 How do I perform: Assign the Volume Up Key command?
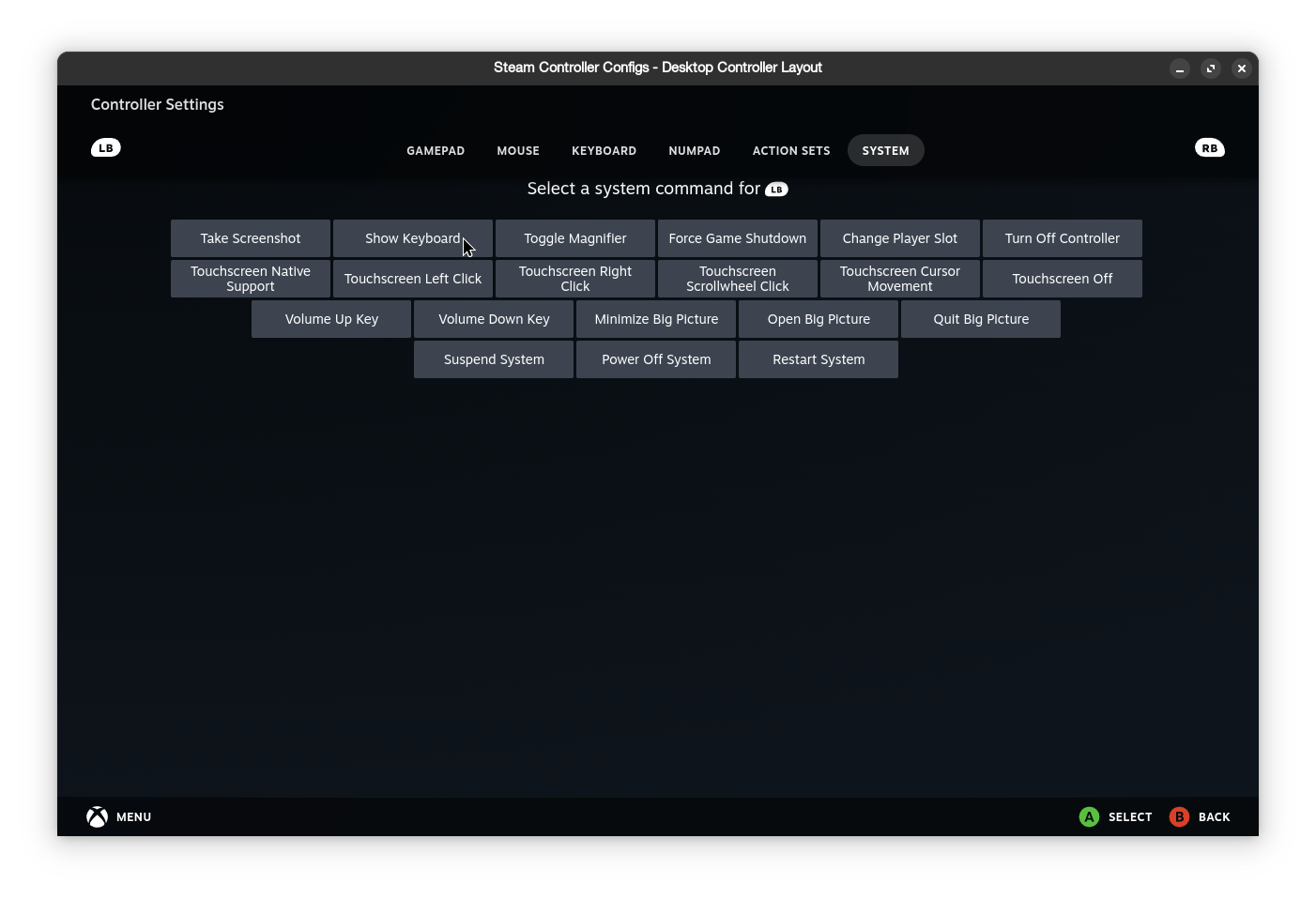pyautogui.click(x=331, y=319)
